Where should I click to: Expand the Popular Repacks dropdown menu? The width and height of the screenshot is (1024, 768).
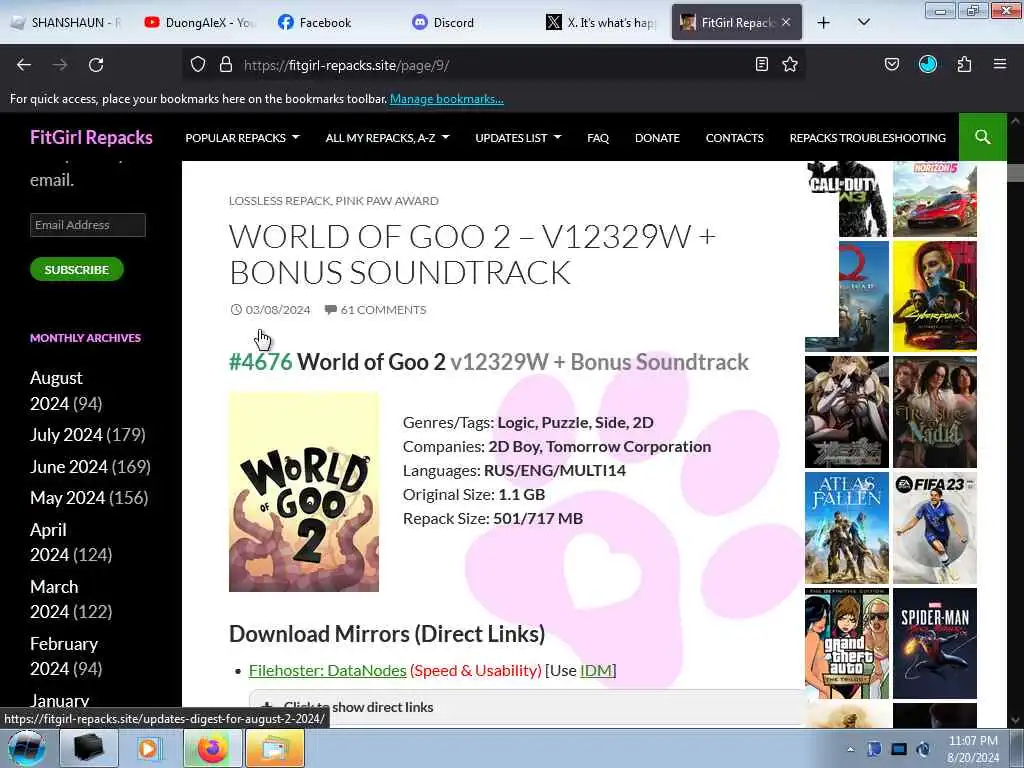click(x=242, y=138)
